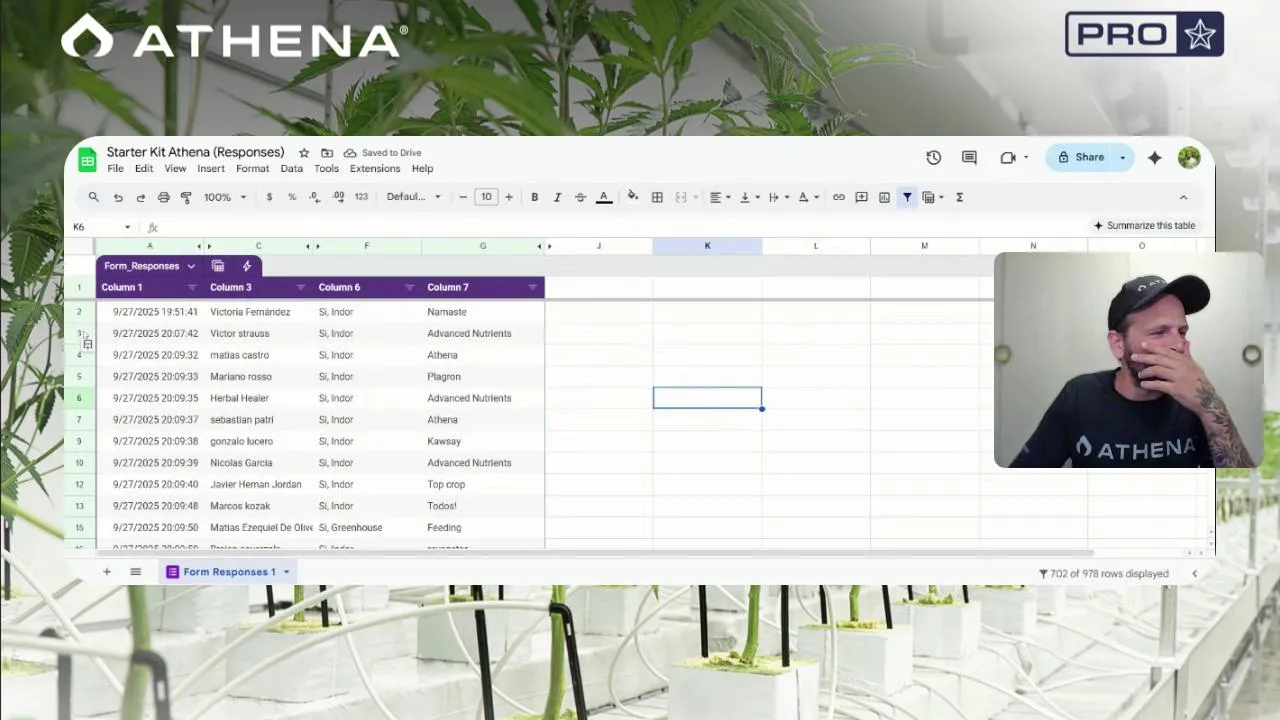The width and height of the screenshot is (1280, 720).
Task: Select the paint format tool
Action: pos(186,197)
